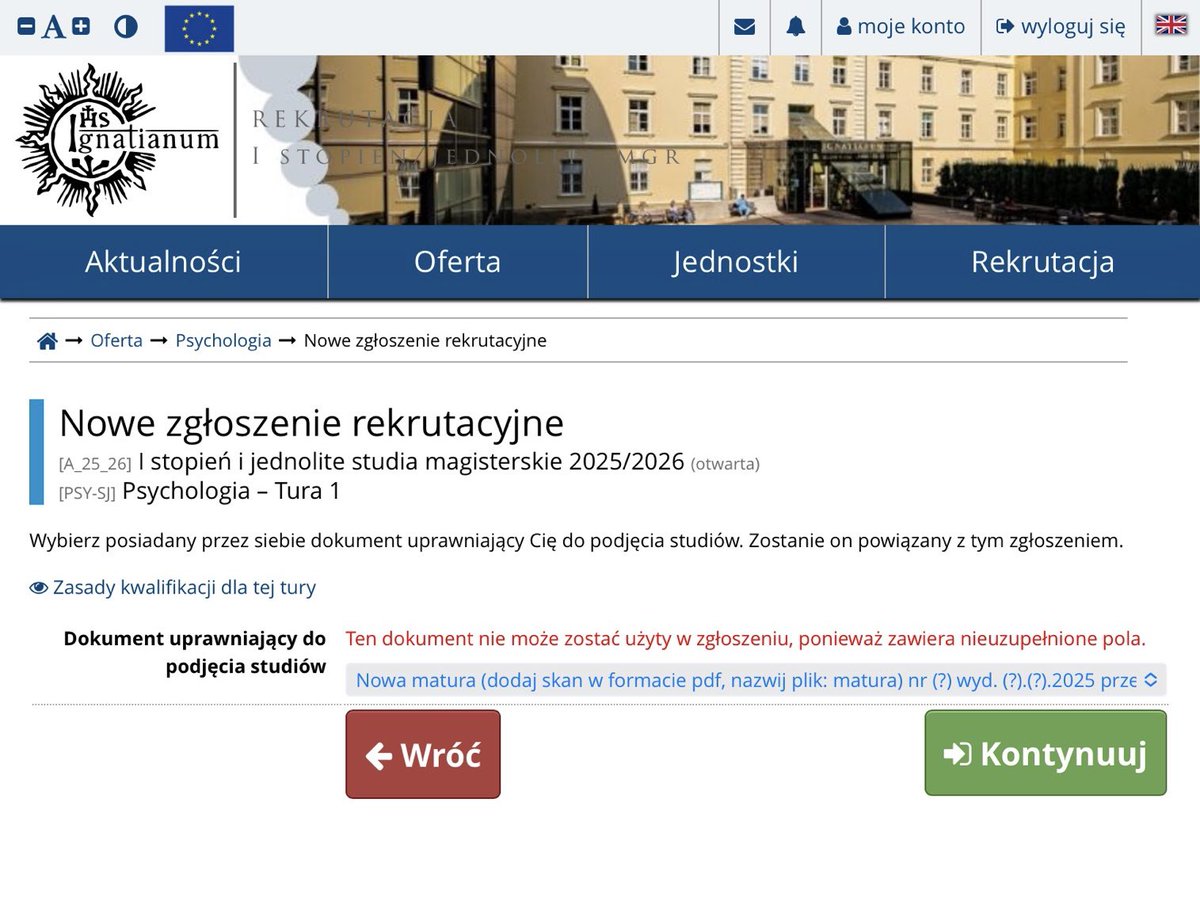Open notifications bell icon
Screen dimensions: 1200x912
(796, 27)
